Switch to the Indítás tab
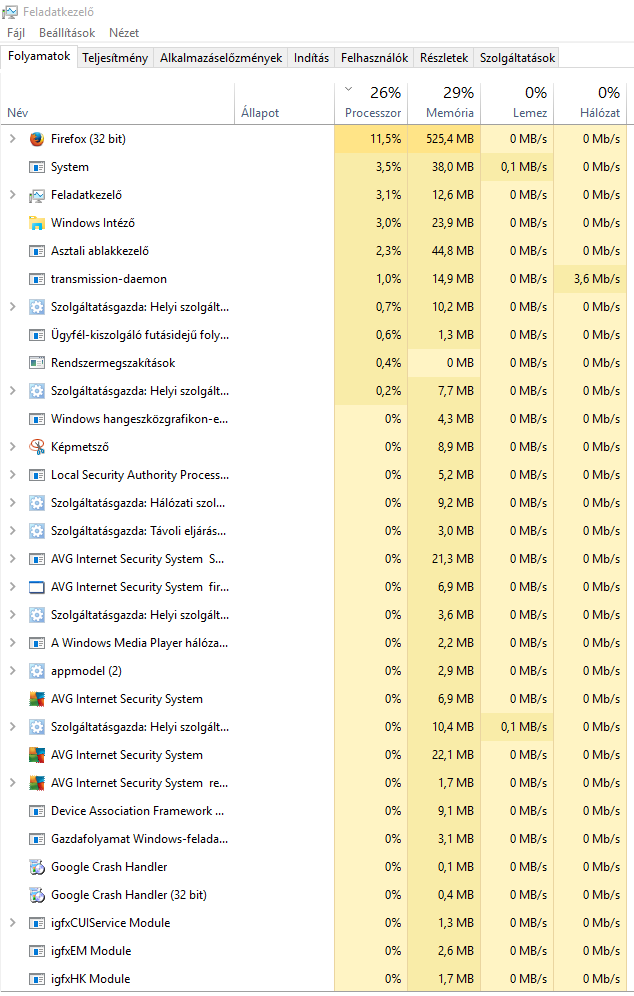This screenshot has height=996, width=634. point(311,58)
